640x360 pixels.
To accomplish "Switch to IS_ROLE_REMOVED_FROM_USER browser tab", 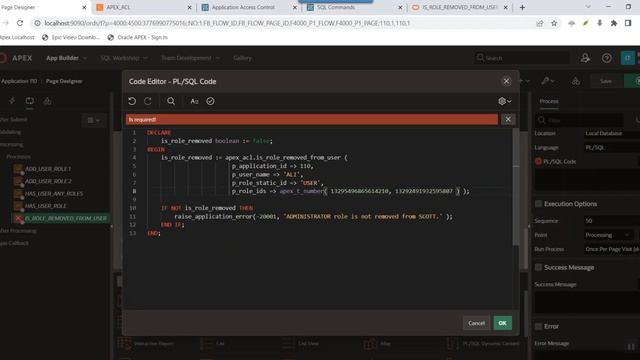I will (x=459, y=7).
